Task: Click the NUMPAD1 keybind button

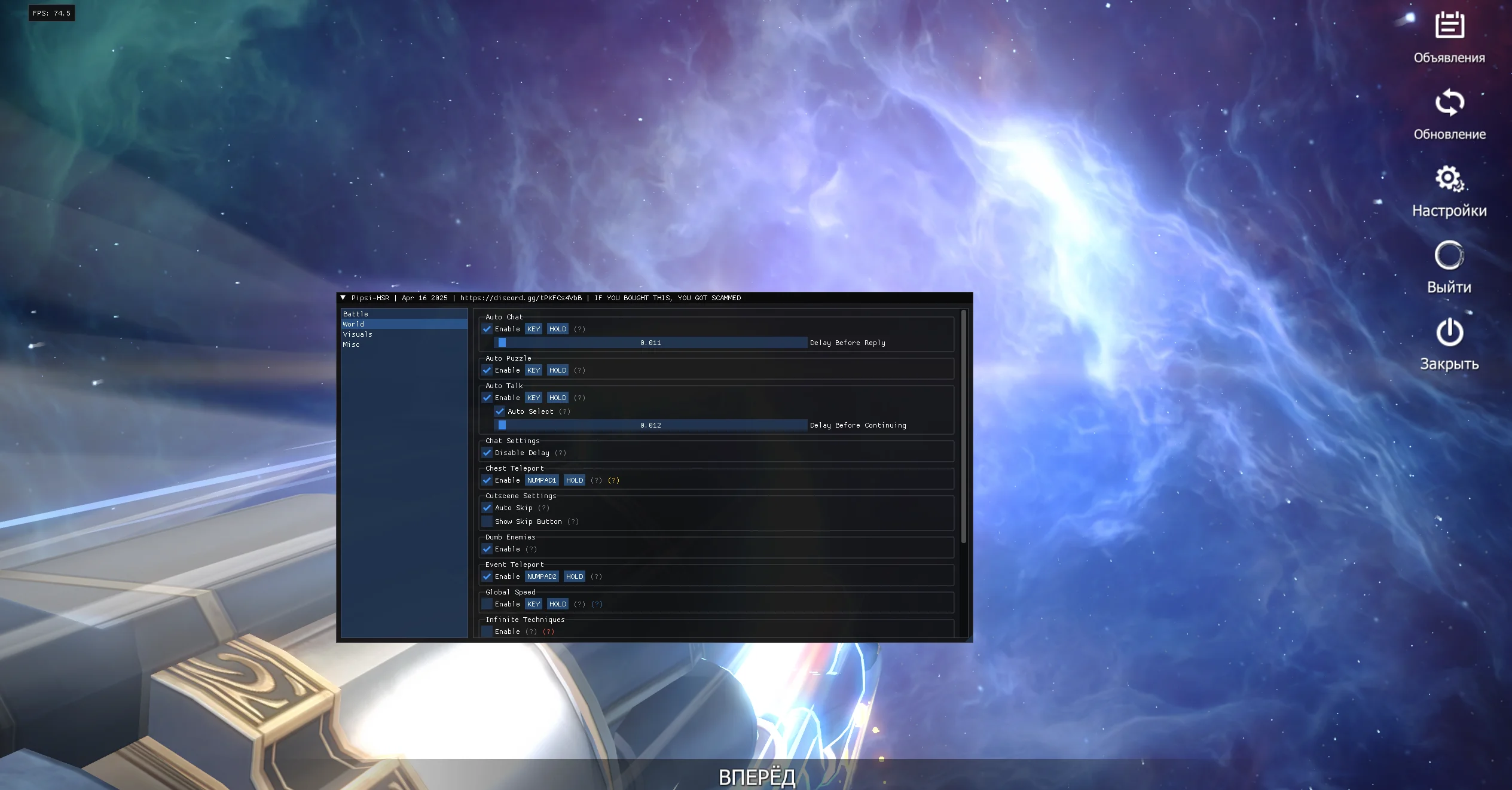Action: 541,480
